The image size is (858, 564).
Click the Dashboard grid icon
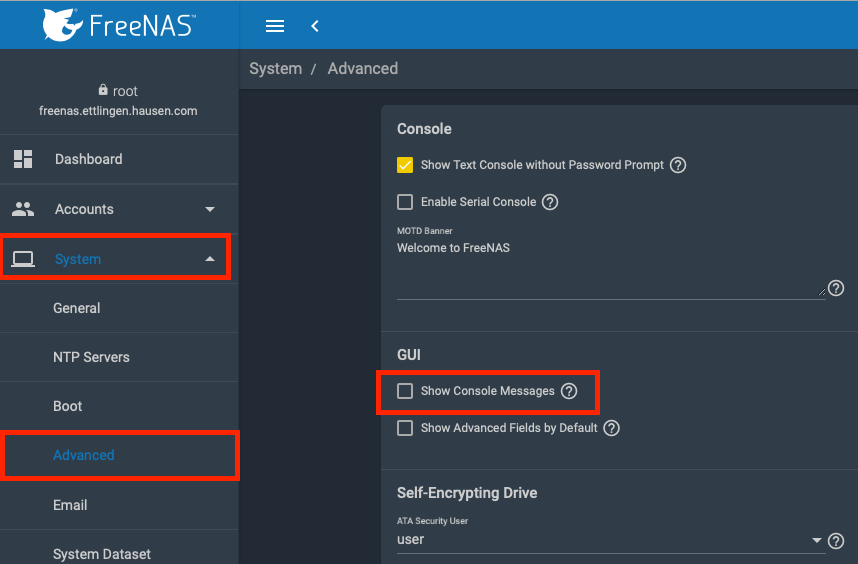pyautogui.click(x=23, y=159)
